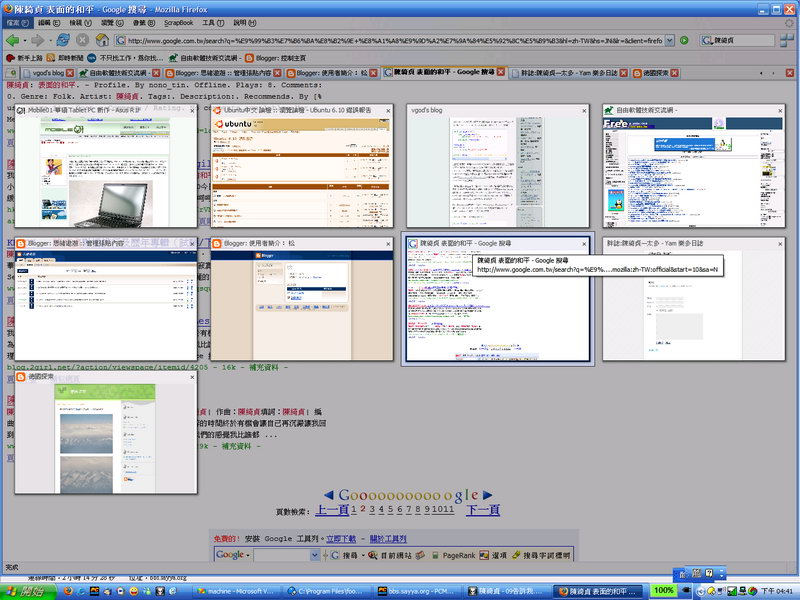Screen dimensions: 800x600
Task: Reload the page with the refresh icon
Action: coord(63,40)
